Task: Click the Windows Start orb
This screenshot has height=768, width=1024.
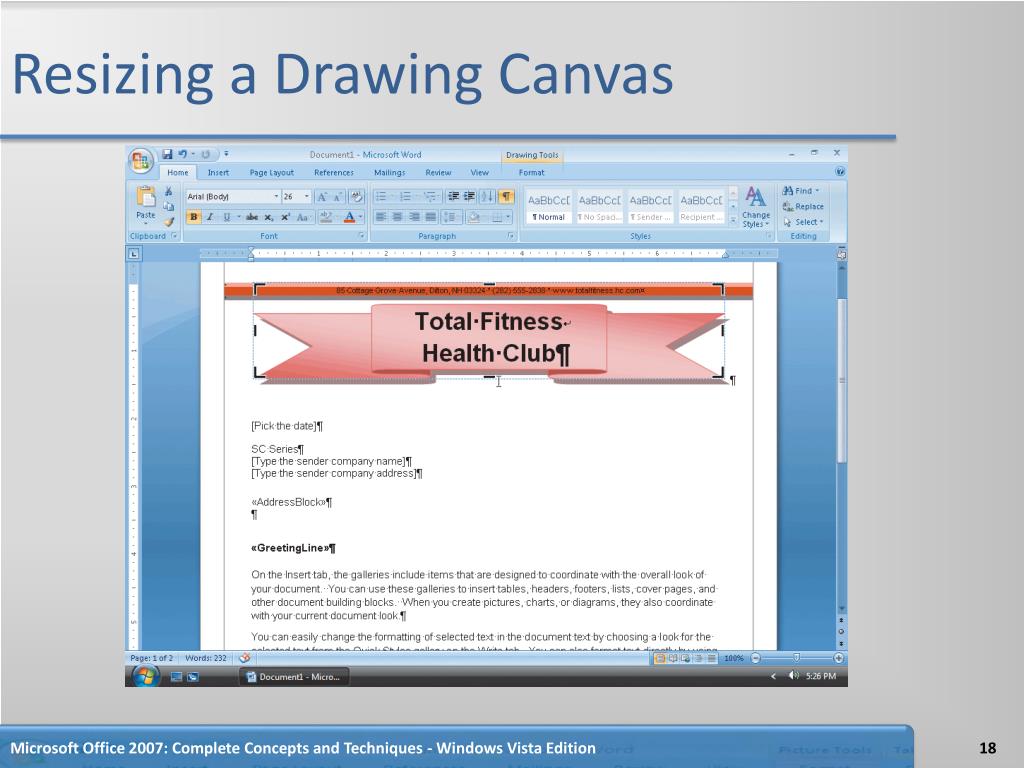Action: 145,677
